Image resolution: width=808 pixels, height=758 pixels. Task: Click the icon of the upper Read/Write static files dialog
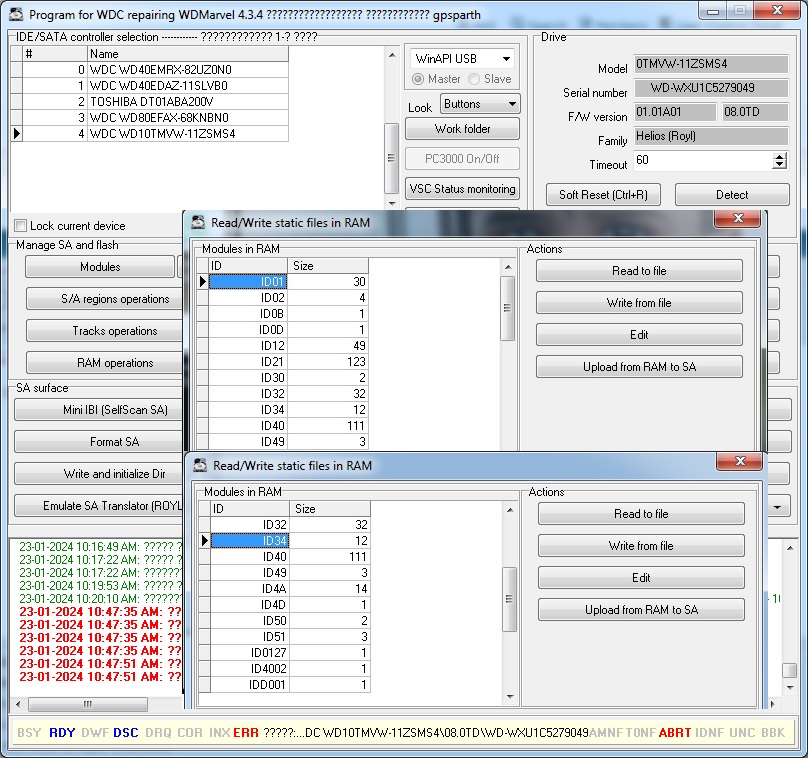198,223
